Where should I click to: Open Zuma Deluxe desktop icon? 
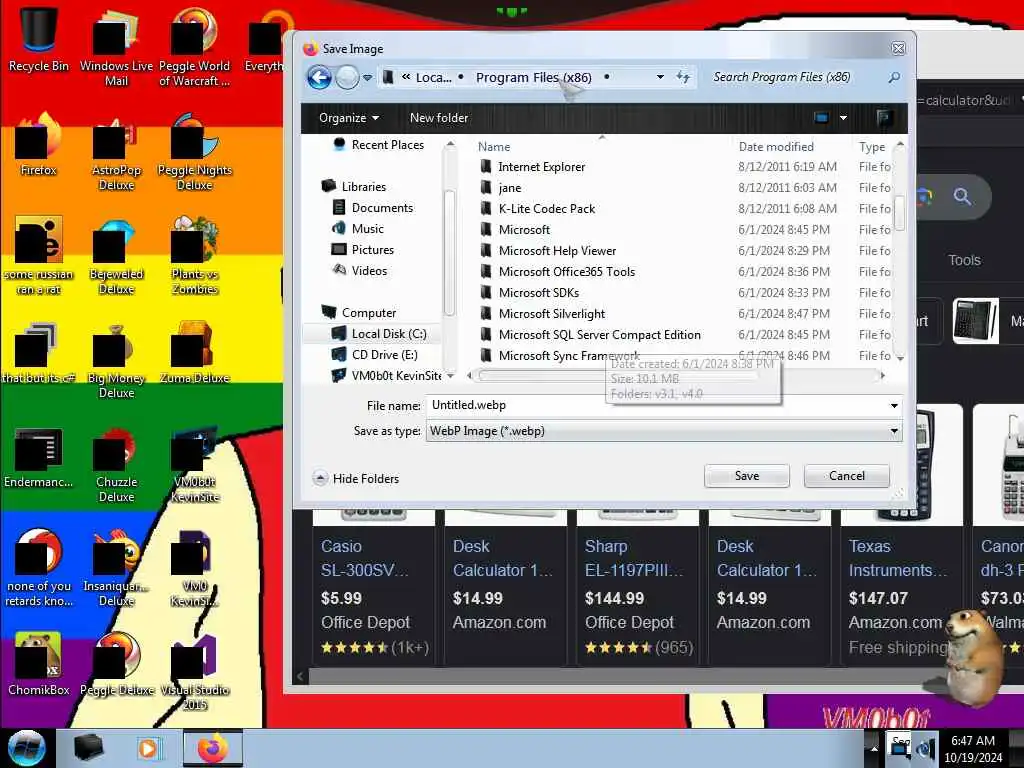194,351
